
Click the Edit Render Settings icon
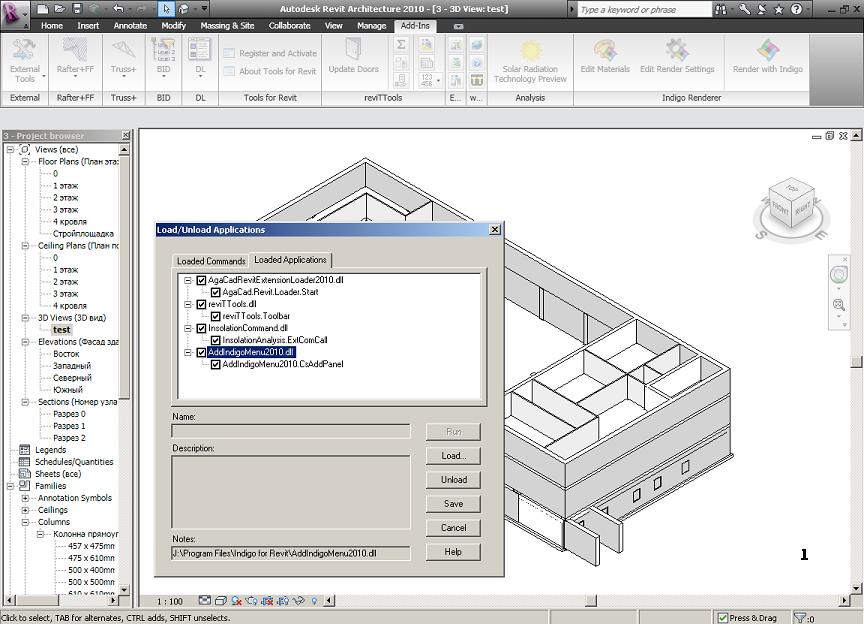click(677, 50)
